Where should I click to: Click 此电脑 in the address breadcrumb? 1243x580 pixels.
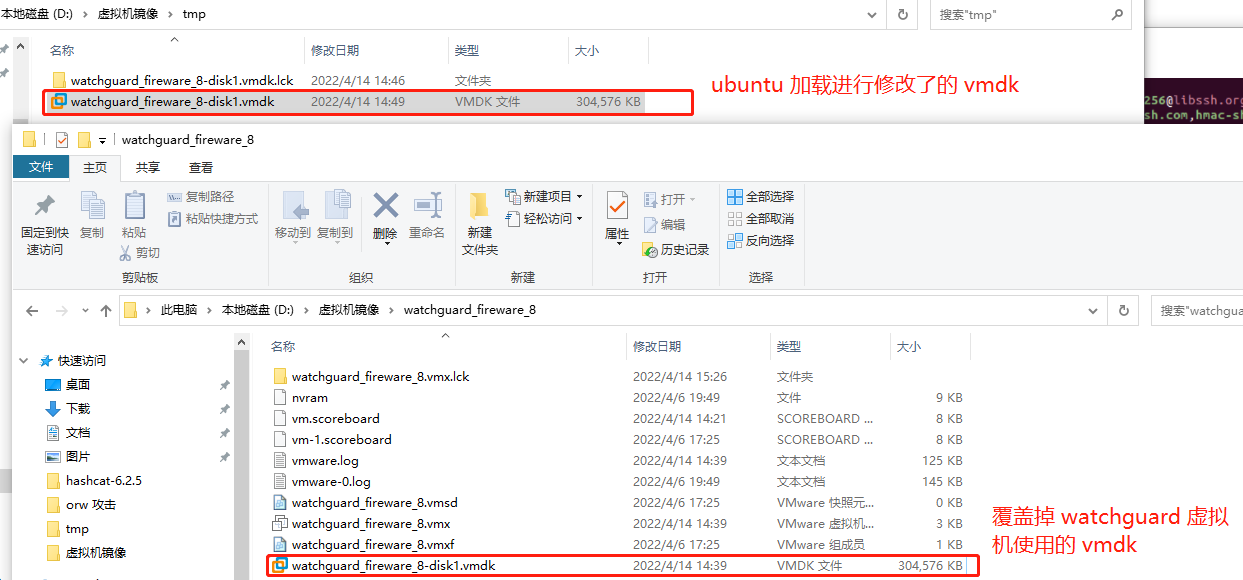179,310
